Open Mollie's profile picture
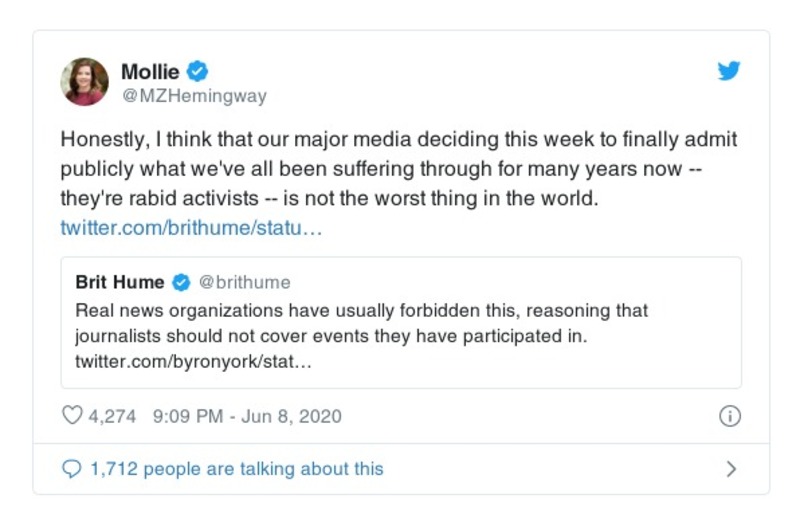 coord(84,82)
